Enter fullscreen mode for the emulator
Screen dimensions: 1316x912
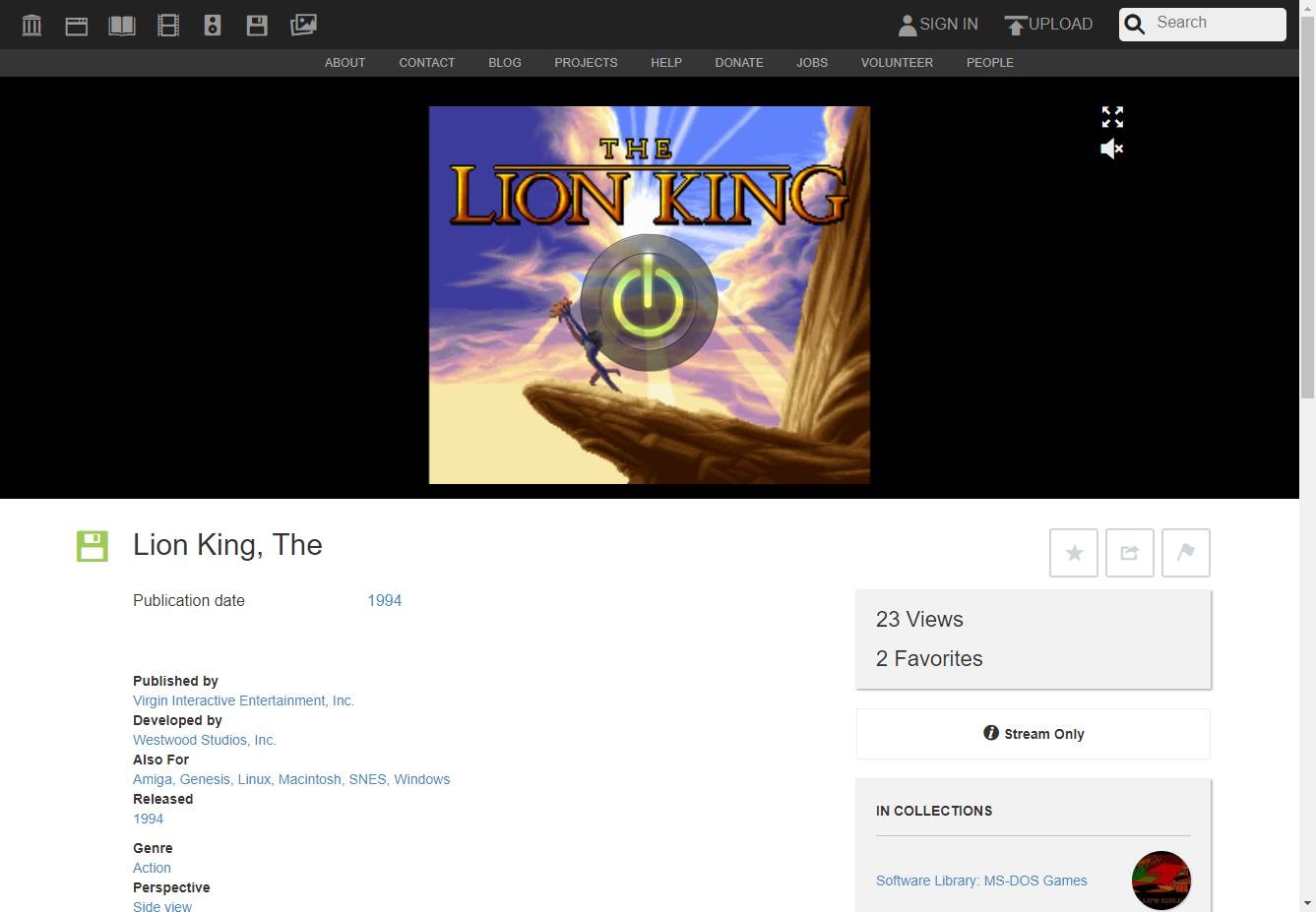(x=1112, y=117)
